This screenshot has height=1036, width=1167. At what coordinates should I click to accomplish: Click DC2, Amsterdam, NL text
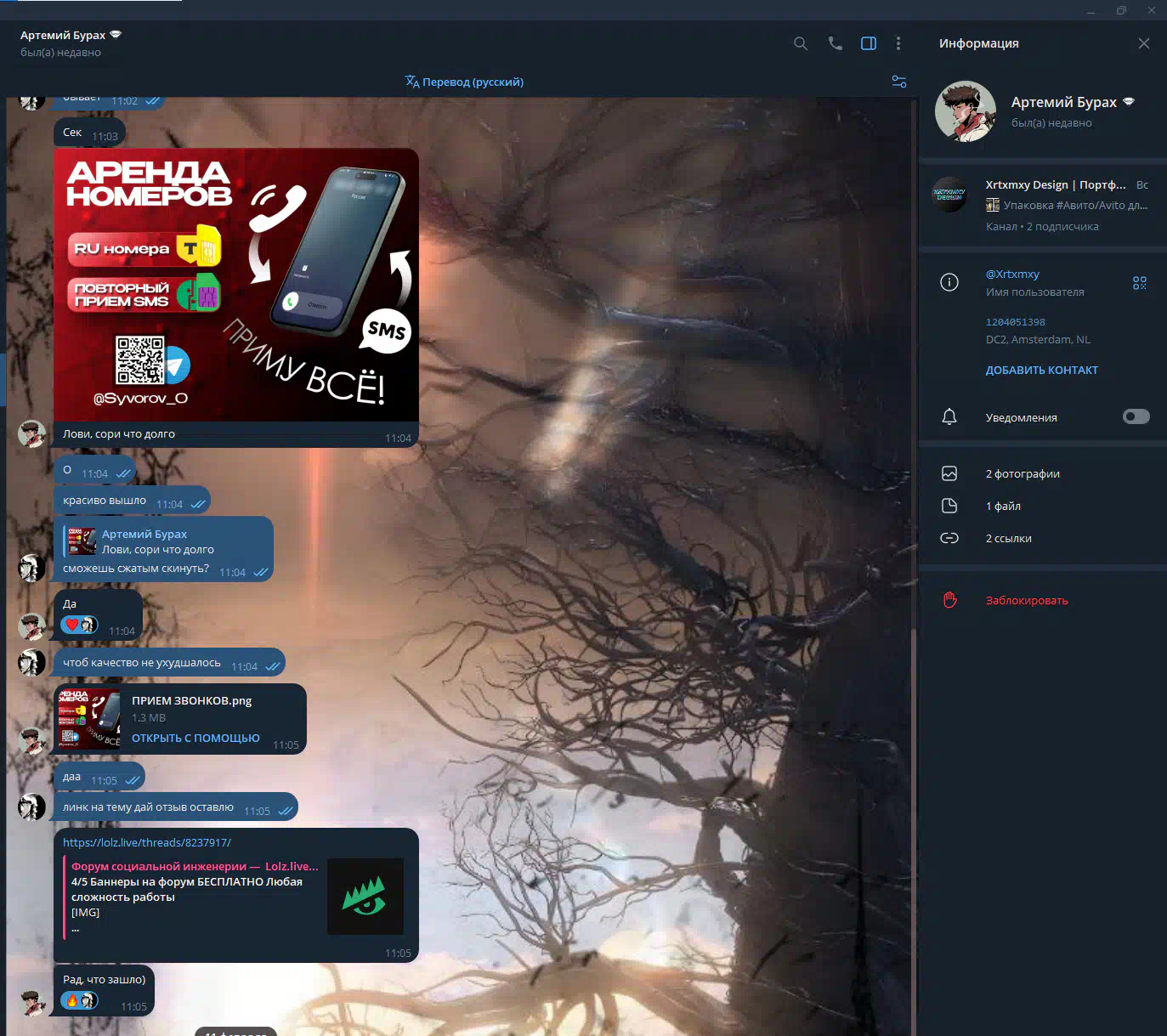1038,340
